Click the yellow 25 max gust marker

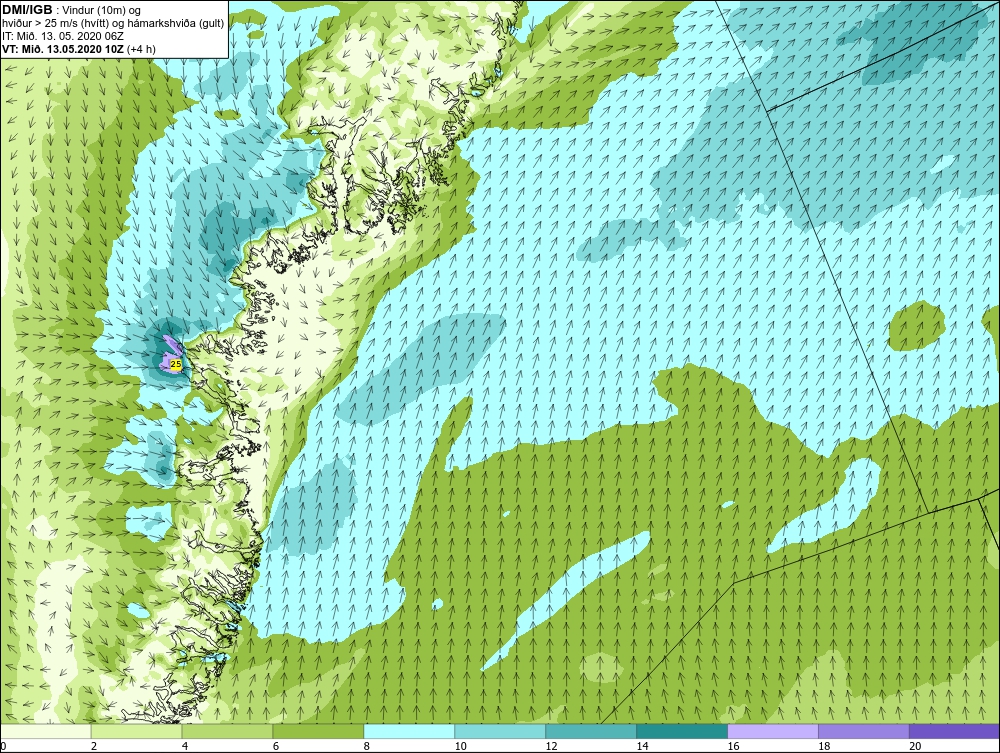(177, 364)
